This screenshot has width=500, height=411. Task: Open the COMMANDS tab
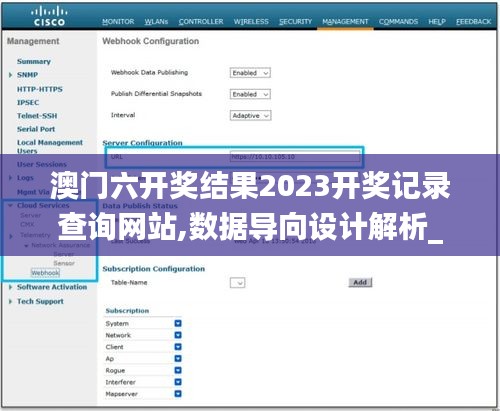(x=398, y=22)
